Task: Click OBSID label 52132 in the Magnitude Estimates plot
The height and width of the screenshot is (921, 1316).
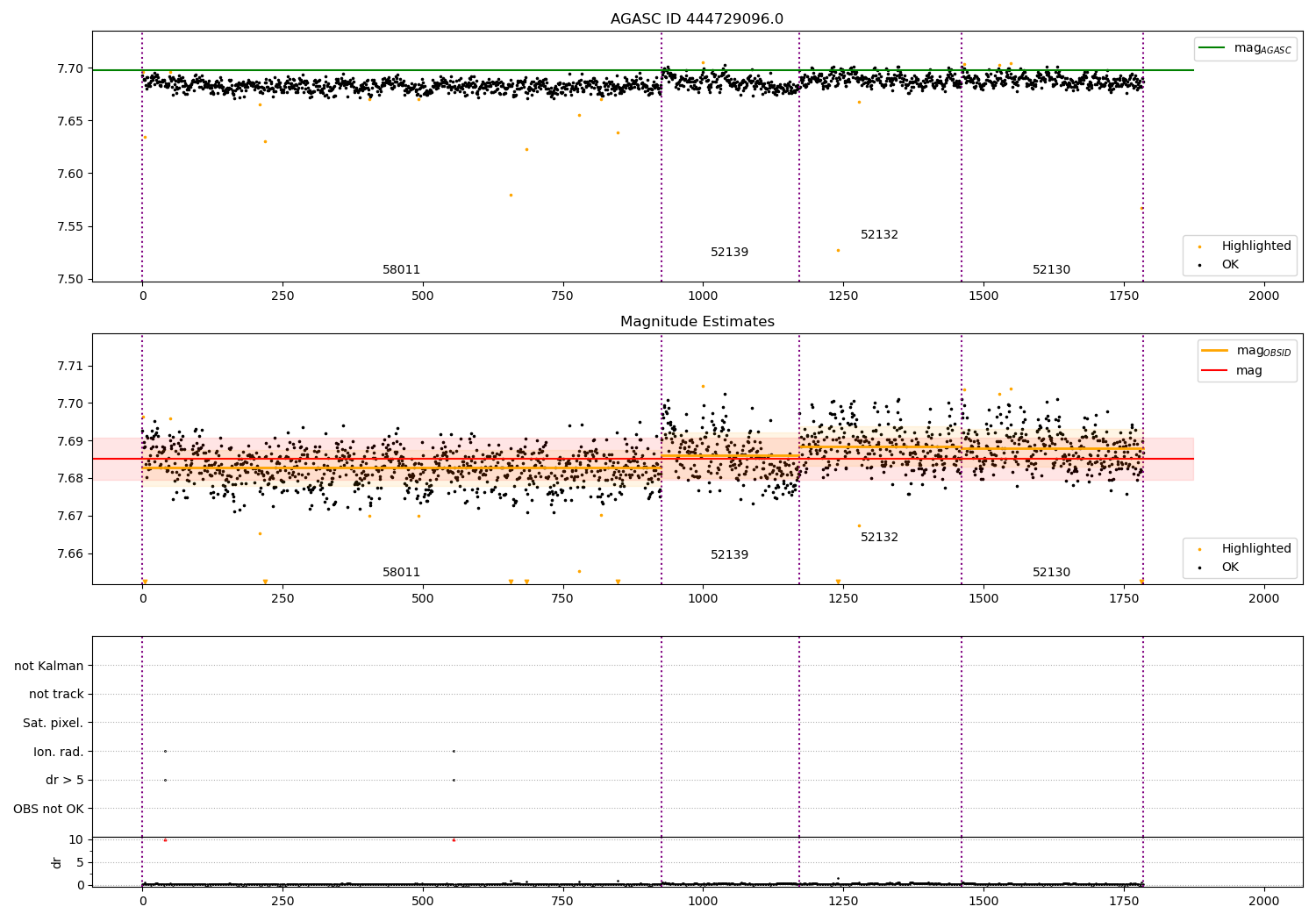Action: coord(879,537)
